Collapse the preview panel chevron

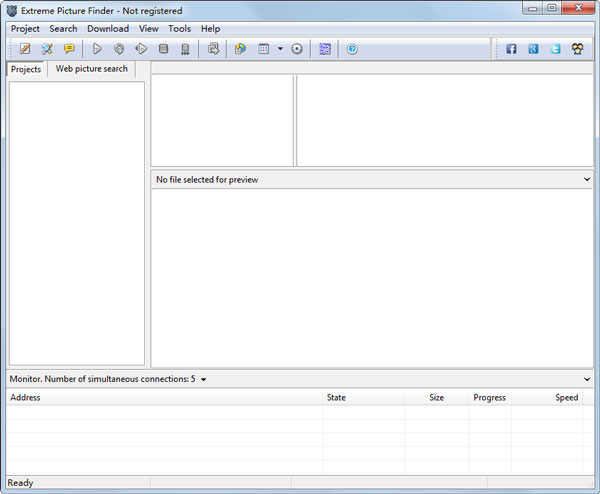[x=587, y=179]
